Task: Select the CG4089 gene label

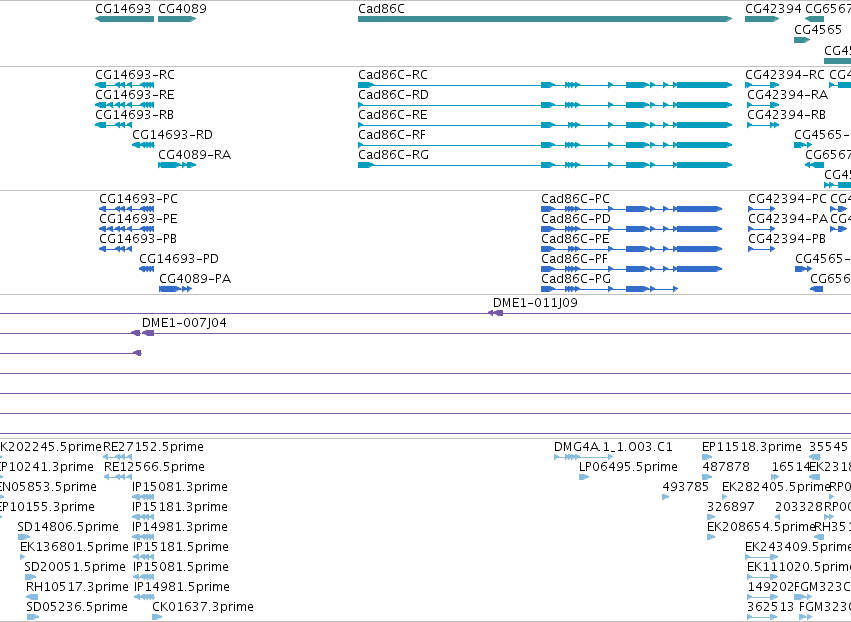Action: click(x=182, y=9)
